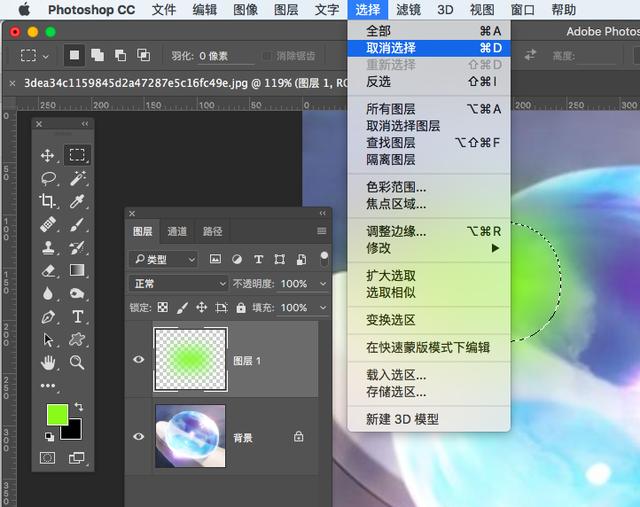Reset default foreground and background colors
Screen dimensions: 640x507
(x=49, y=437)
